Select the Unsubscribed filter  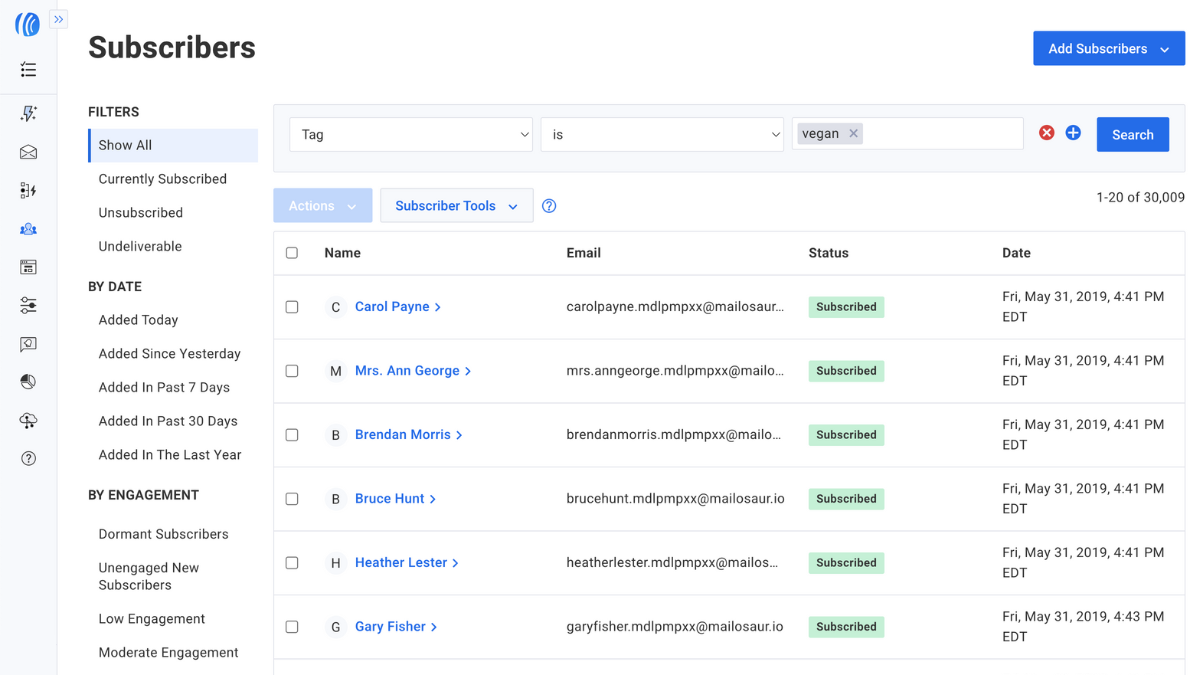(x=140, y=212)
